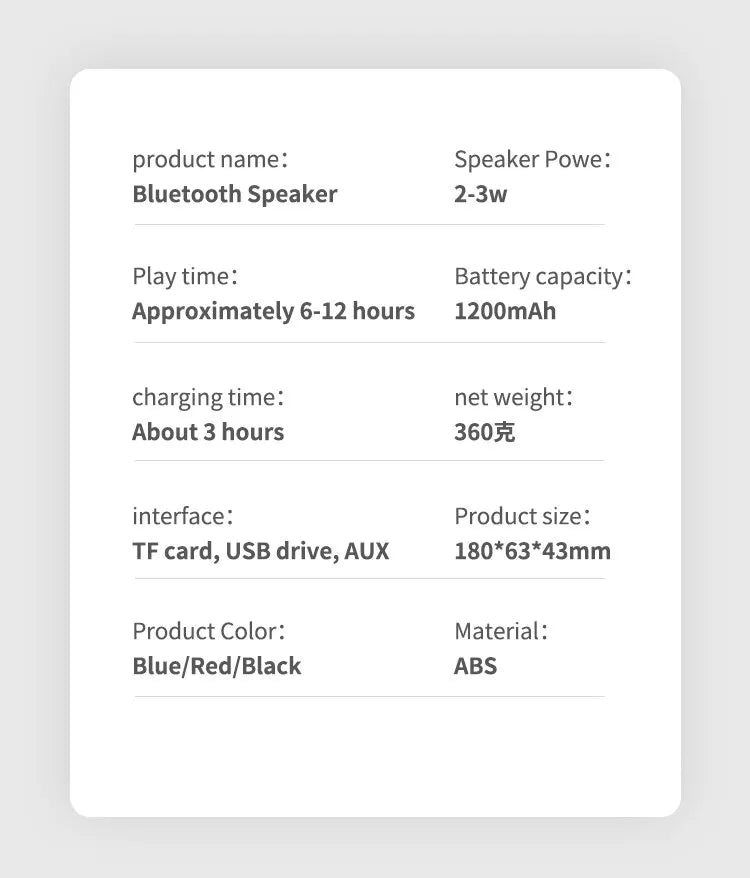Select the "180*63*43mm" size value

click(532, 550)
